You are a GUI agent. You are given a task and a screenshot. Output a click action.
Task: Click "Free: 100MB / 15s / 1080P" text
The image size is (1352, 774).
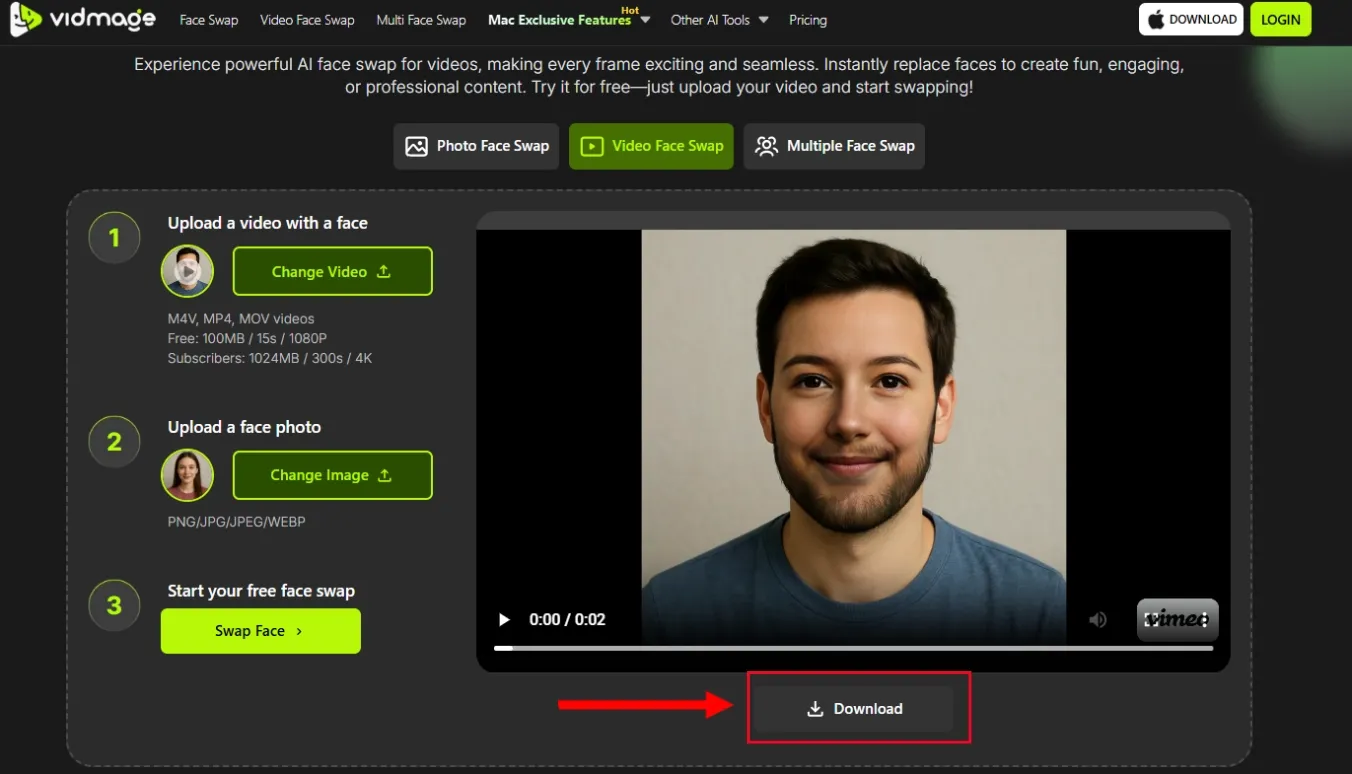pos(247,338)
